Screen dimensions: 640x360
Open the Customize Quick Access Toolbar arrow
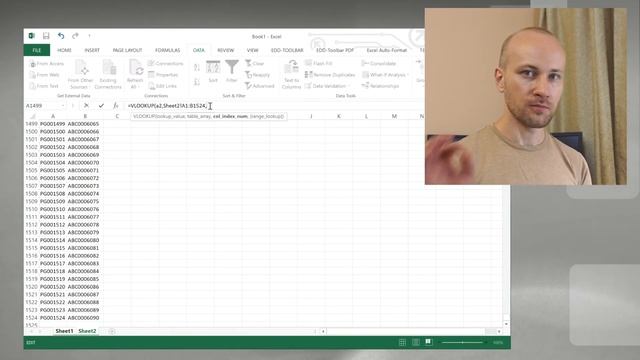[89, 36]
